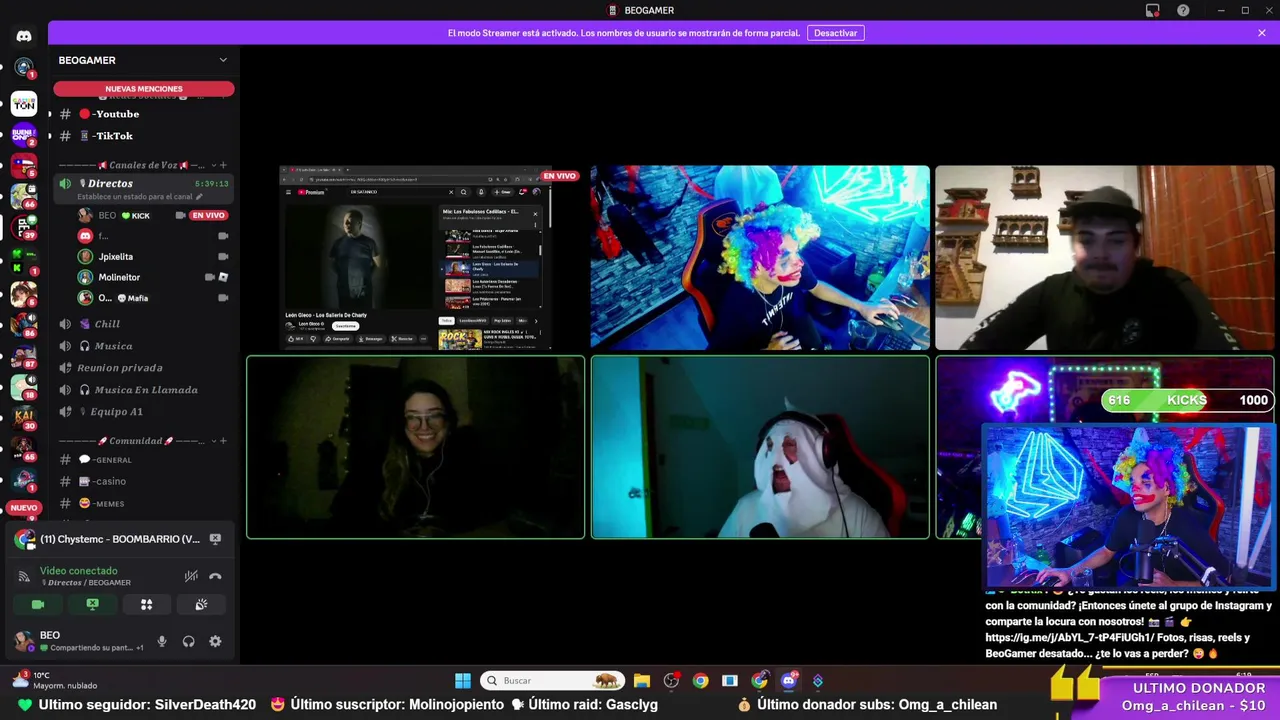Focus the smiling woman webcam tile
1280x720 pixels.
pos(415,448)
